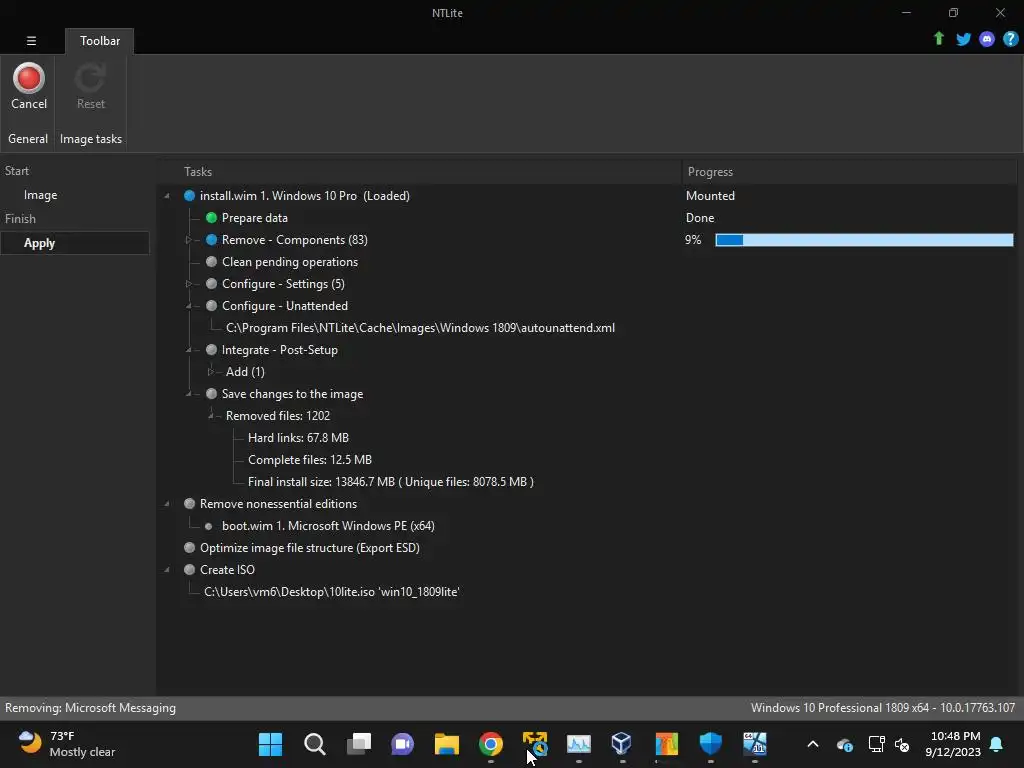The image size is (1024, 768).
Task: Click the muted volume tray icon
Action: tap(903, 744)
